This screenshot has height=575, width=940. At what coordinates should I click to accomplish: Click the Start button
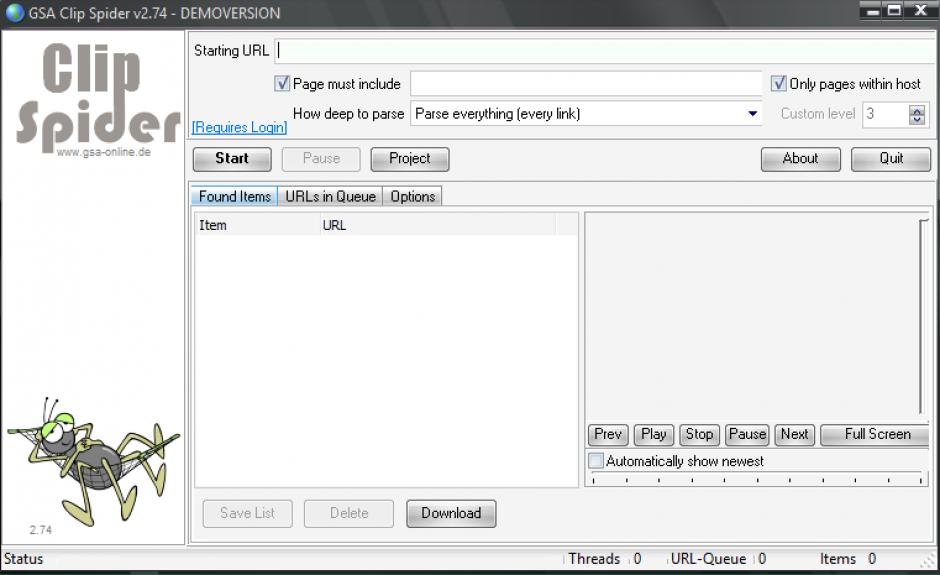[x=232, y=159]
